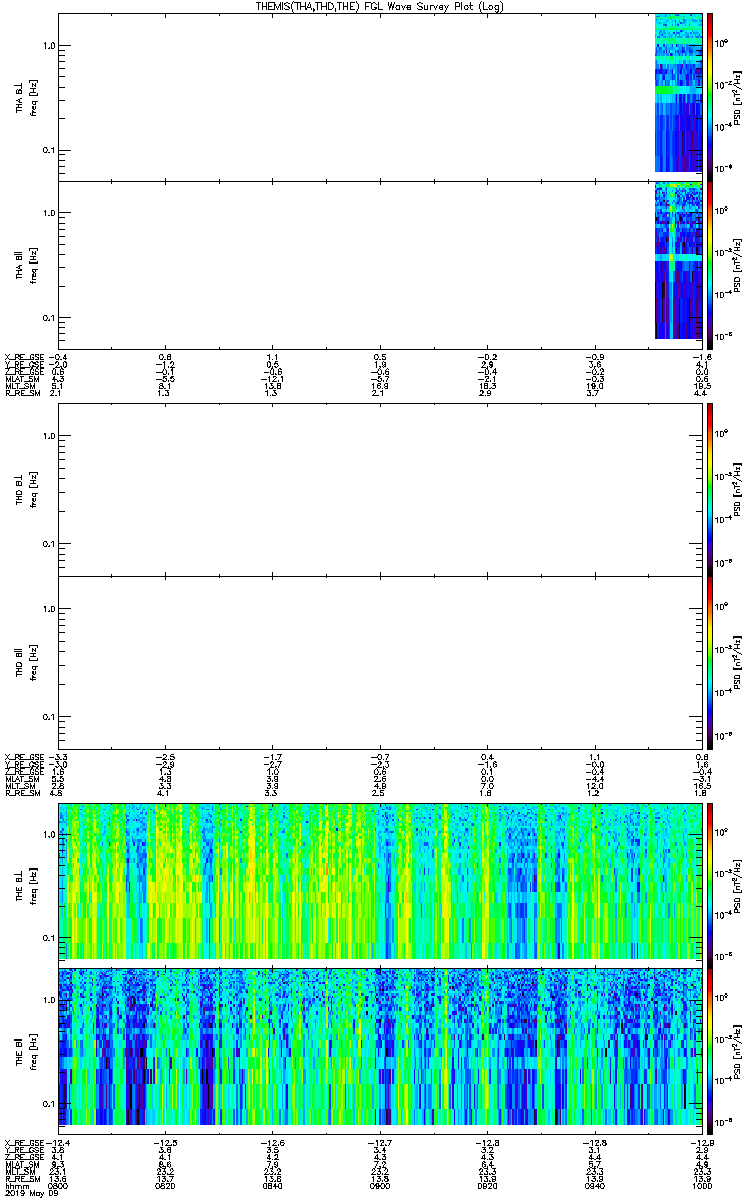This screenshot has height=1200, width=750.
Task: Click the "0.1" frequency tick of THE B∥ panel
Action: pyautogui.click(x=47, y=1104)
